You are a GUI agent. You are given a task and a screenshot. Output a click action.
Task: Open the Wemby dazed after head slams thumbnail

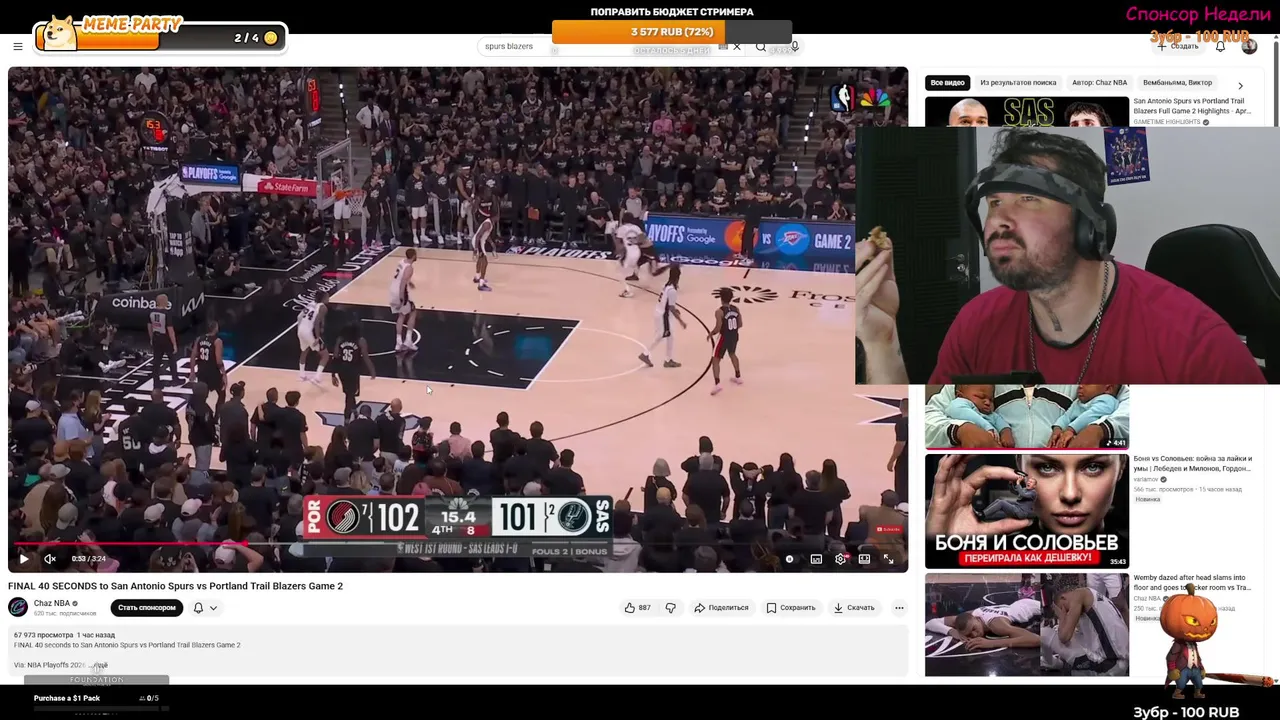(x=1027, y=625)
